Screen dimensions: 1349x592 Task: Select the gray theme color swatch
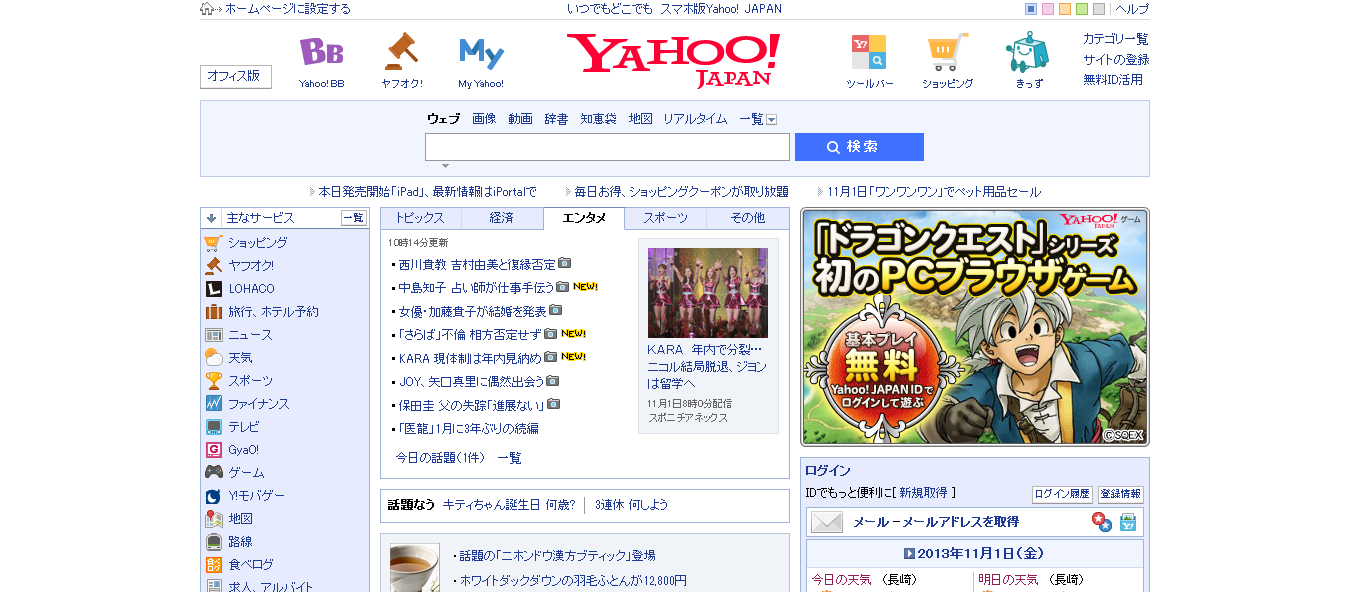(x=1099, y=9)
